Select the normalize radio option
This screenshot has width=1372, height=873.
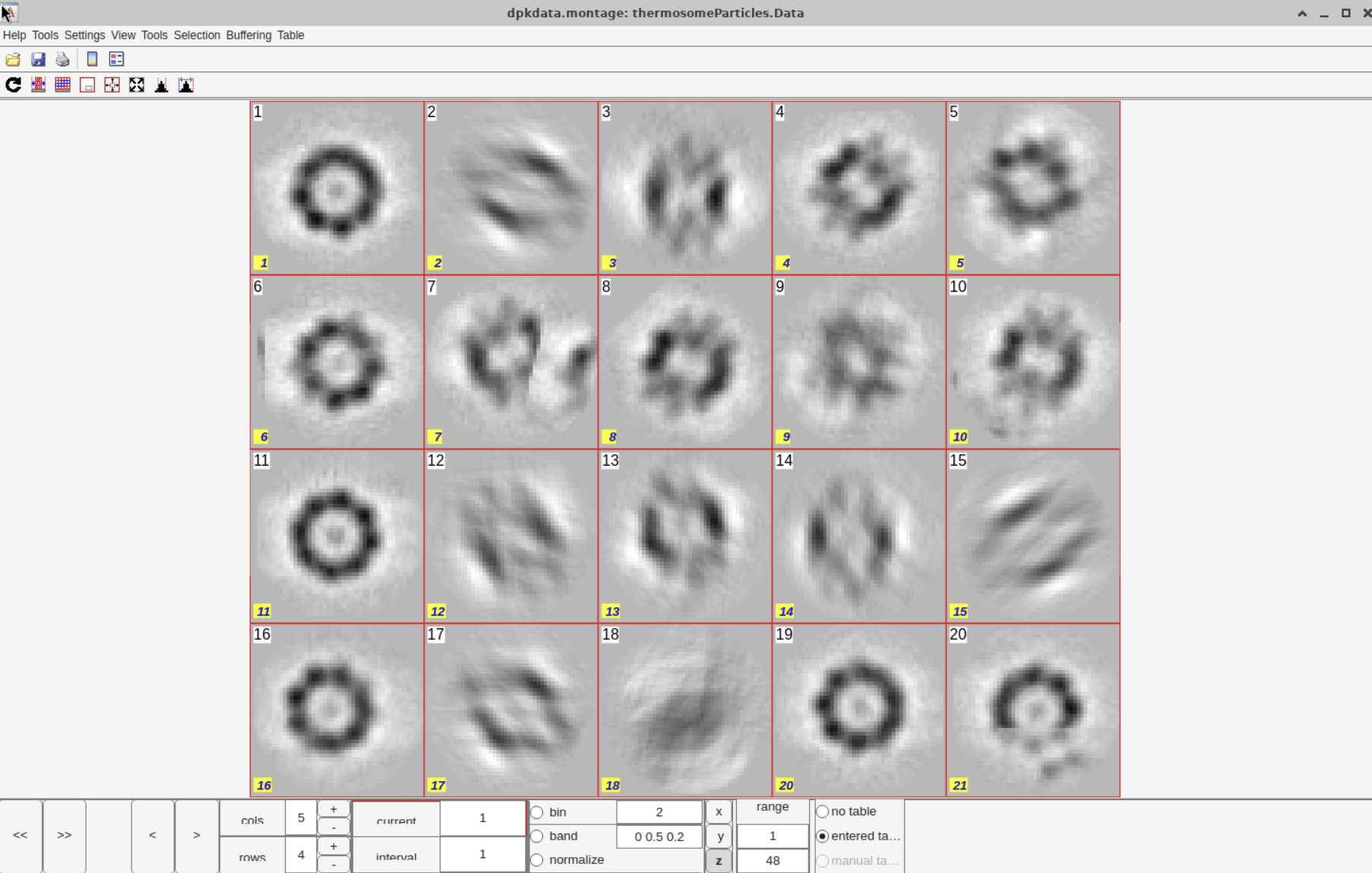click(537, 860)
